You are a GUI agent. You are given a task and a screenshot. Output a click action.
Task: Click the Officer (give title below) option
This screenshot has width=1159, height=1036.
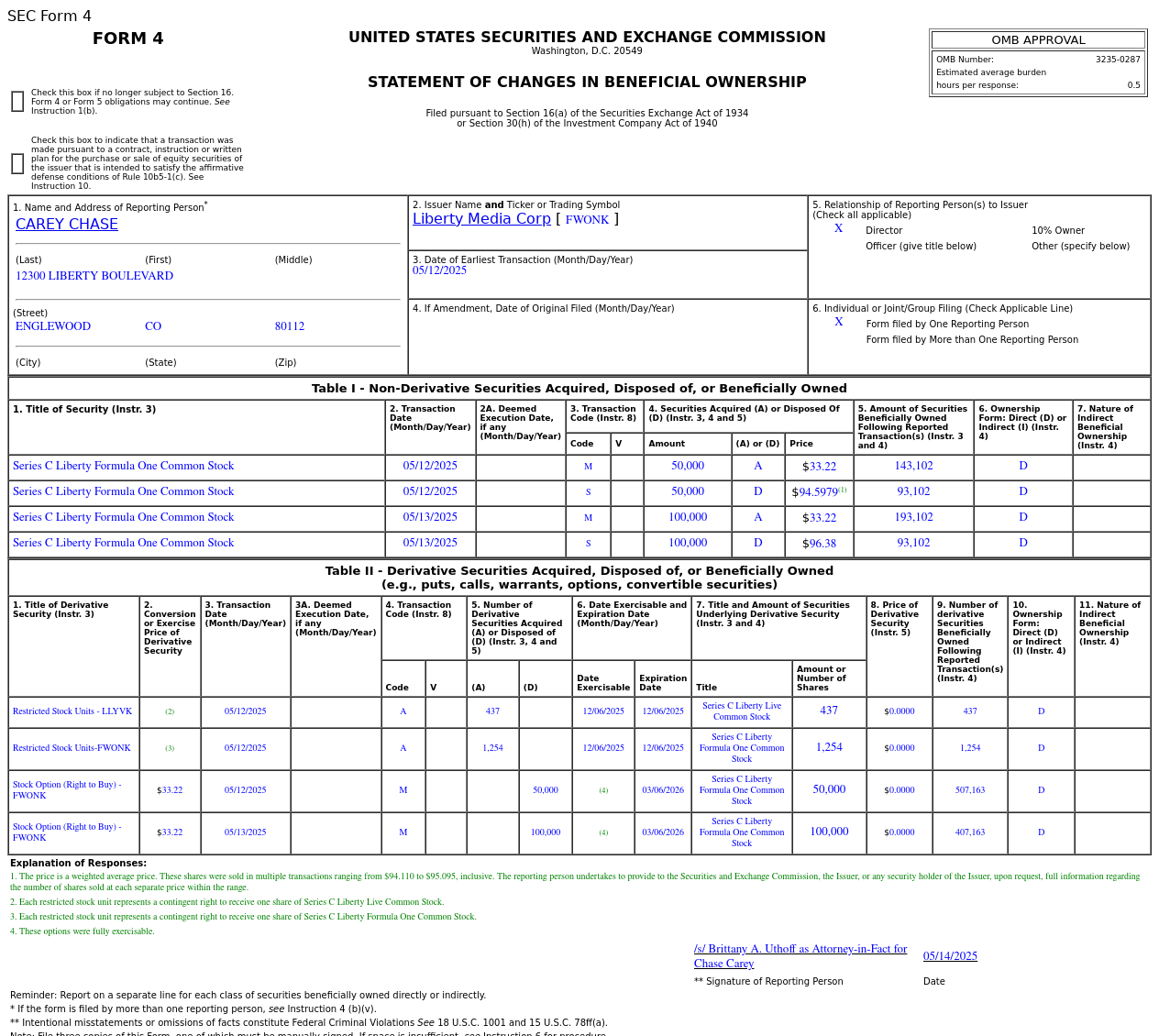[x=921, y=247]
